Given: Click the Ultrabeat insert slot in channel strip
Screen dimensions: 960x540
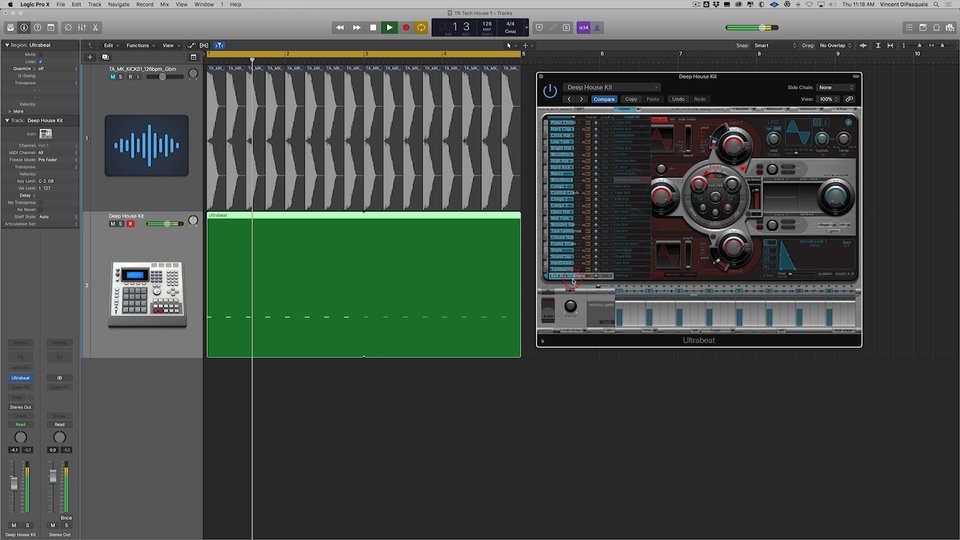Looking at the screenshot, I should pyautogui.click(x=20, y=378).
